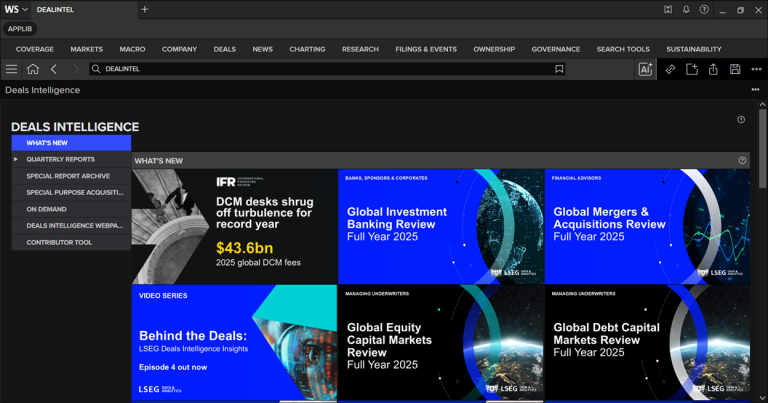Open the Ownership menu
The height and width of the screenshot is (403, 768).
click(494, 49)
